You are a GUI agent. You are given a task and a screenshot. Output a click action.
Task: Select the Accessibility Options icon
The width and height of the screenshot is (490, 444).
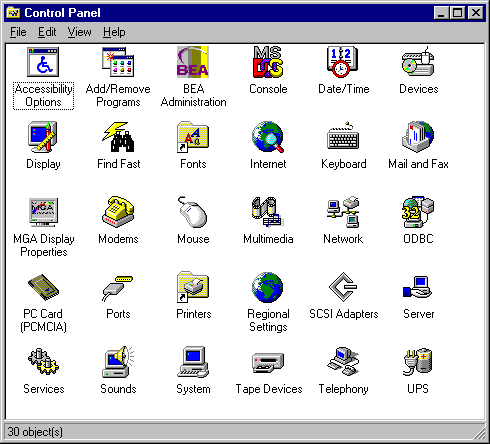pos(43,62)
